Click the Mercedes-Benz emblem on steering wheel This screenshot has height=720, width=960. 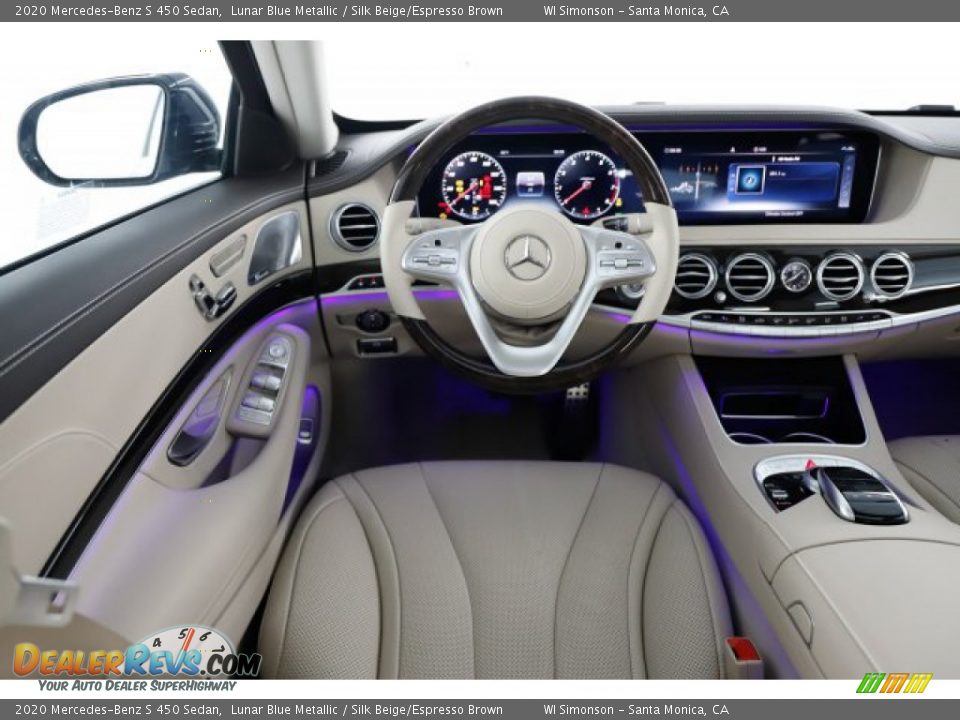tap(529, 259)
